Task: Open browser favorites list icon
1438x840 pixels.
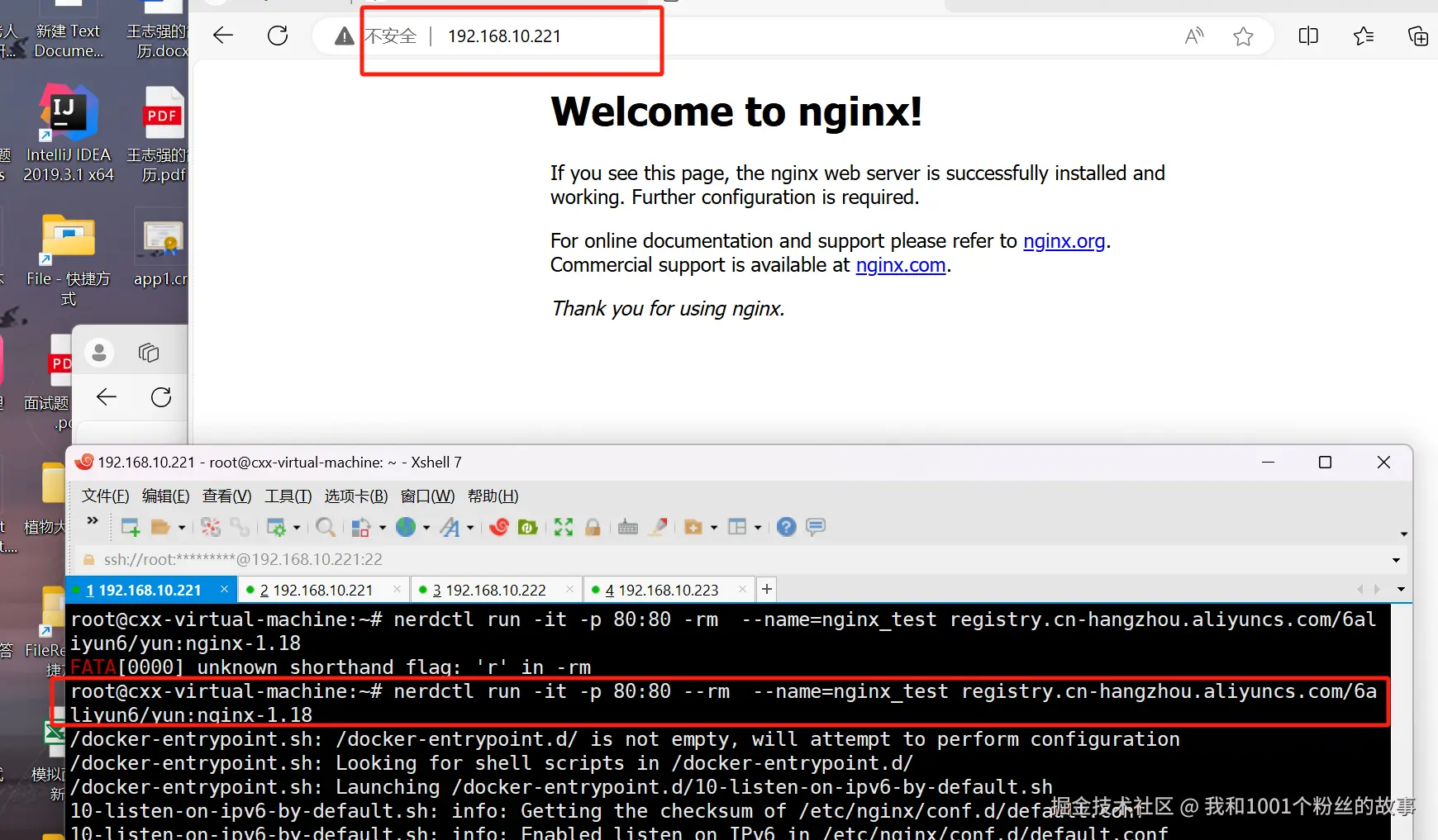Action: pos(1364,36)
